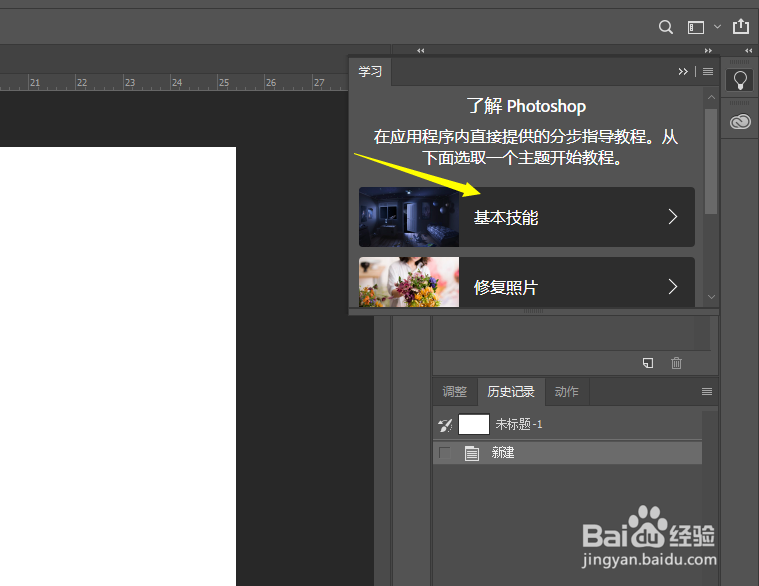Image resolution: width=759 pixels, height=586 pixels.
Task: Switch to the 动作 tab
Action: tap(566, 391)
